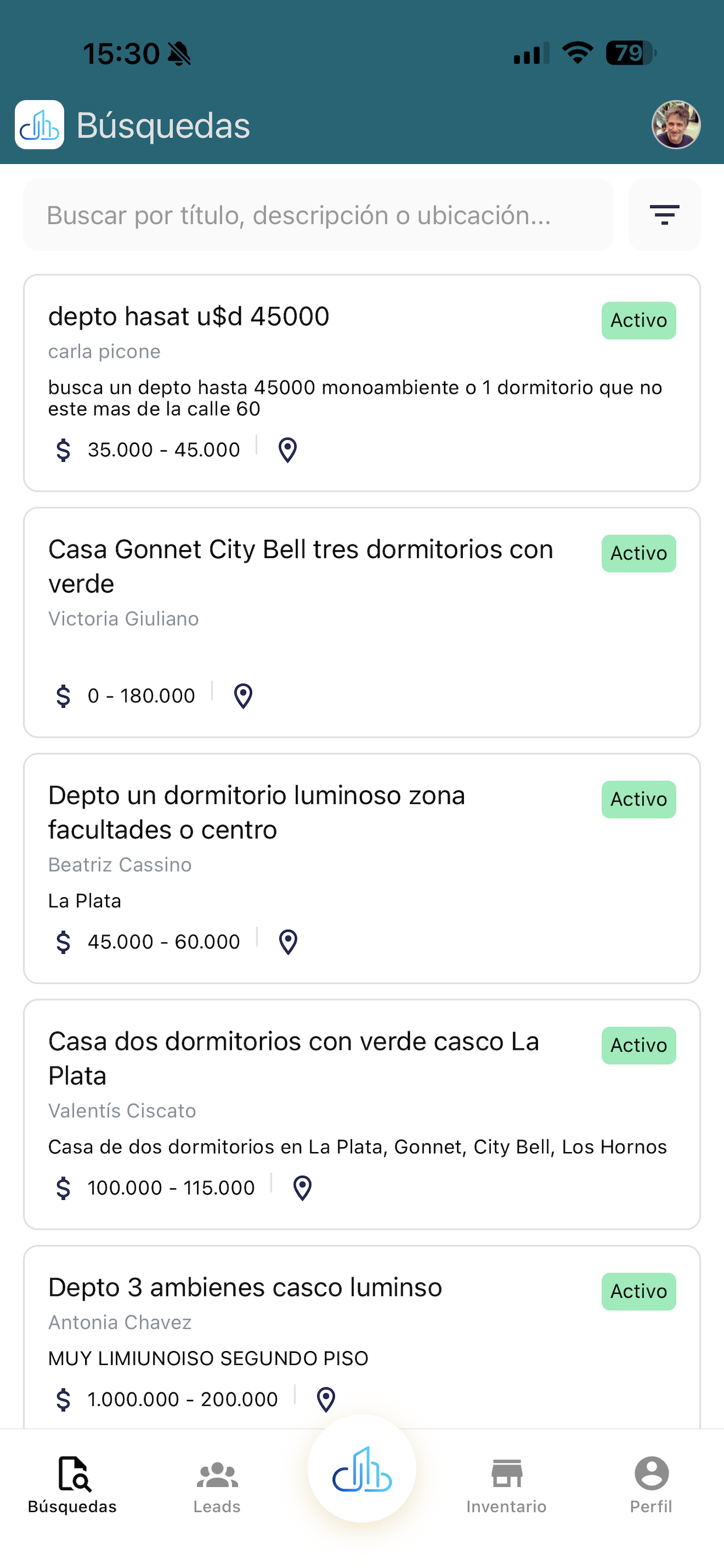Tap location pin on Antonia Chavez search
The width and height of the screenshot is (724, 1568).
point(326,1400)
